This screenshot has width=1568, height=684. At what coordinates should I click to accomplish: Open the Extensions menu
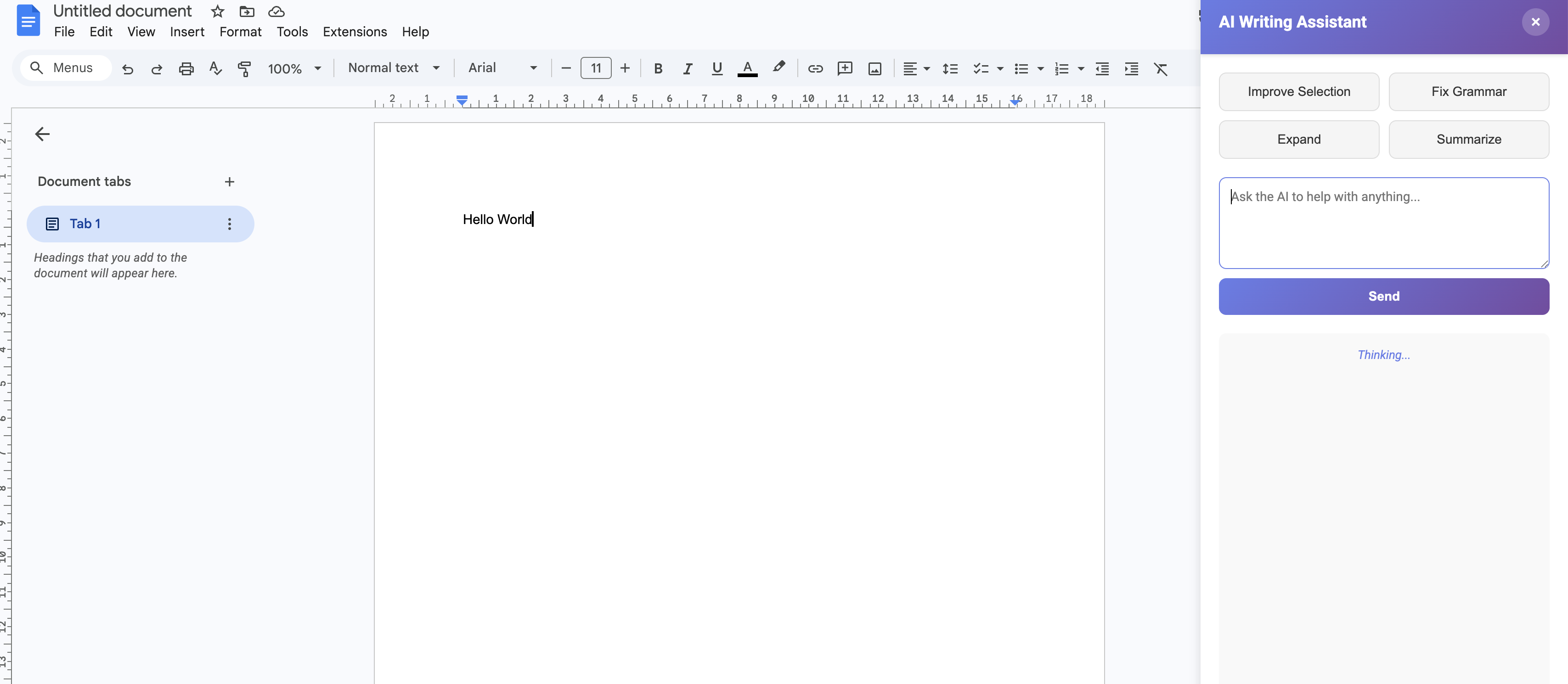click(x=354, y=32)
